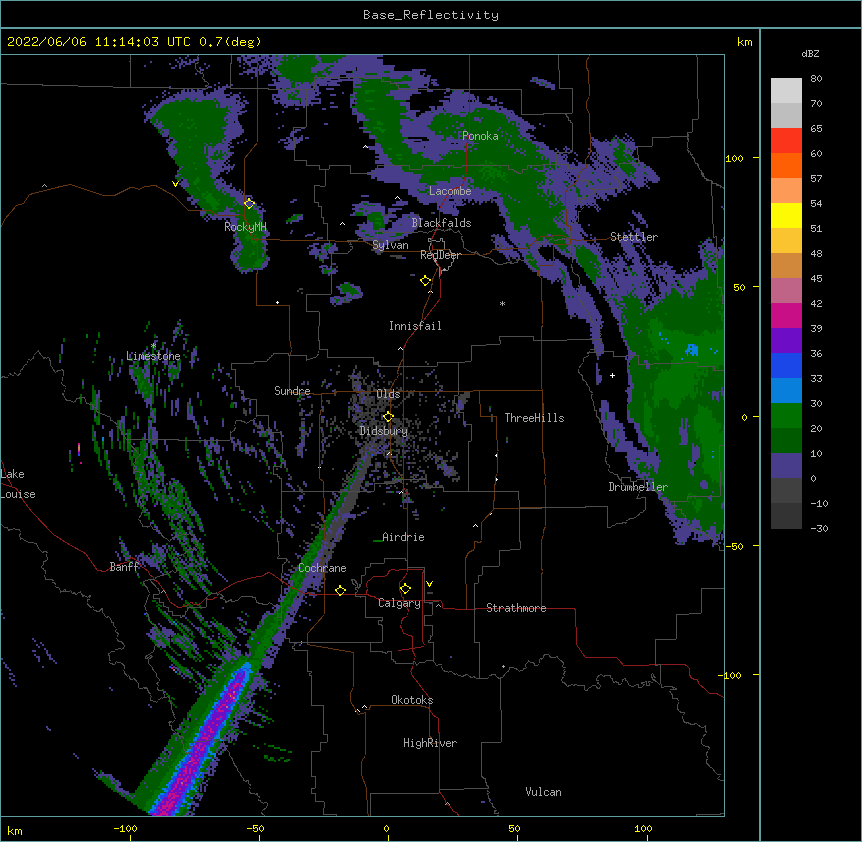Click the km unit label at bottom left

point(15,830)
